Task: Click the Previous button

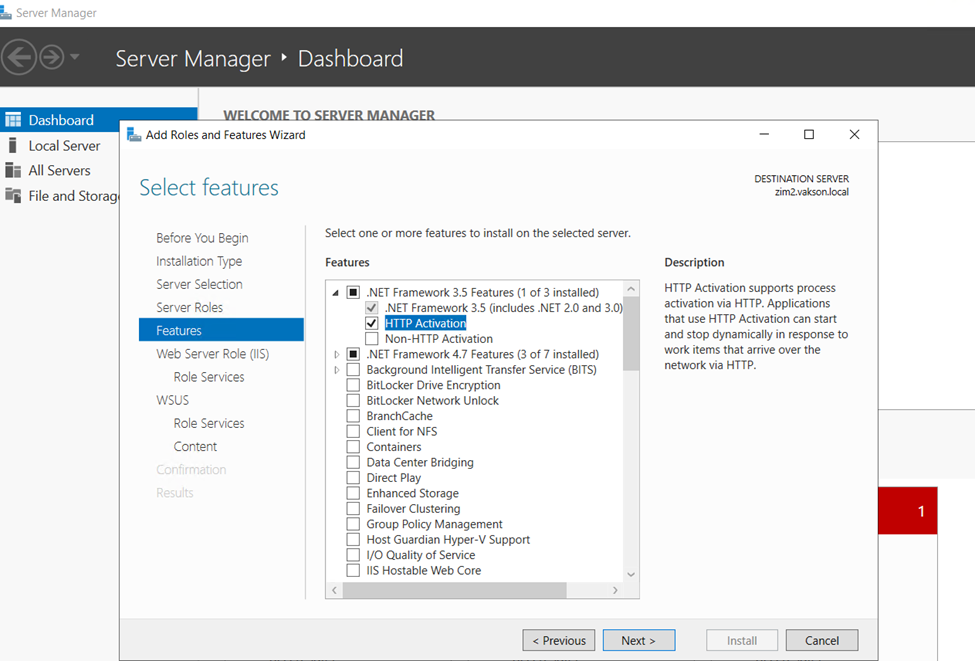Action: 558,641
